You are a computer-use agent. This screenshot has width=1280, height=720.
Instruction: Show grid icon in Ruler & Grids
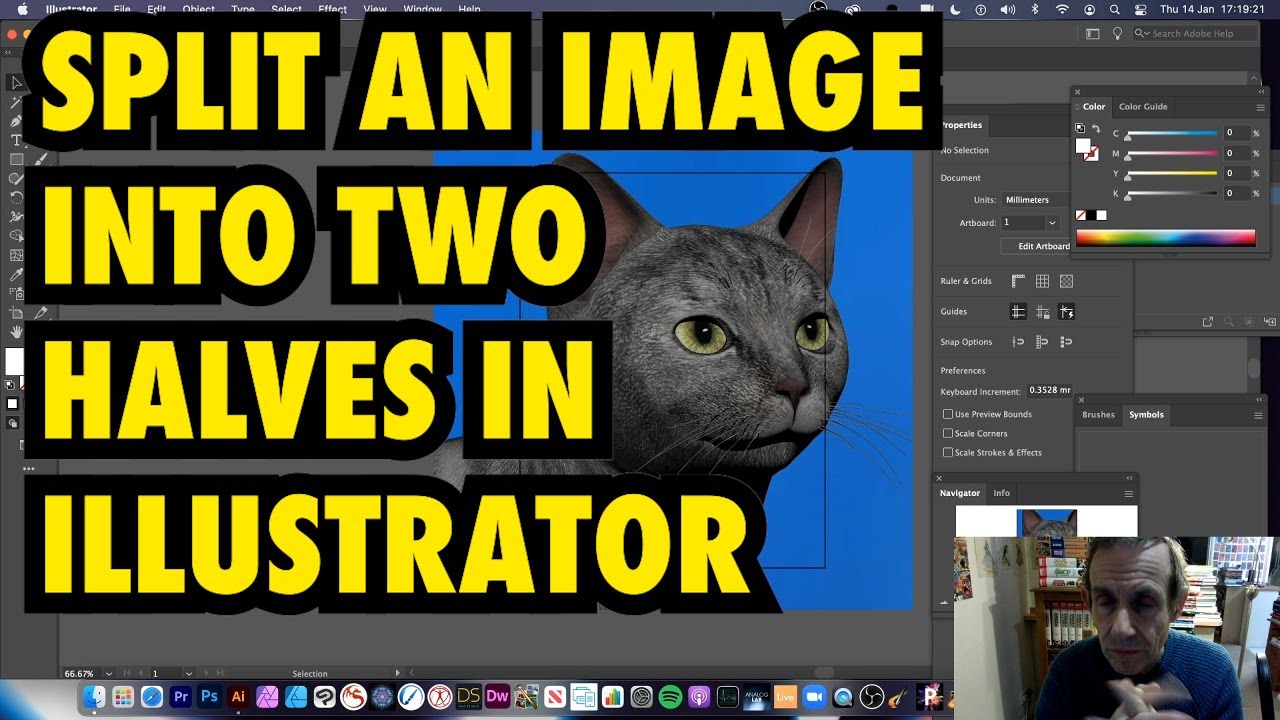pyautogui.click(x=1042, y=281)
